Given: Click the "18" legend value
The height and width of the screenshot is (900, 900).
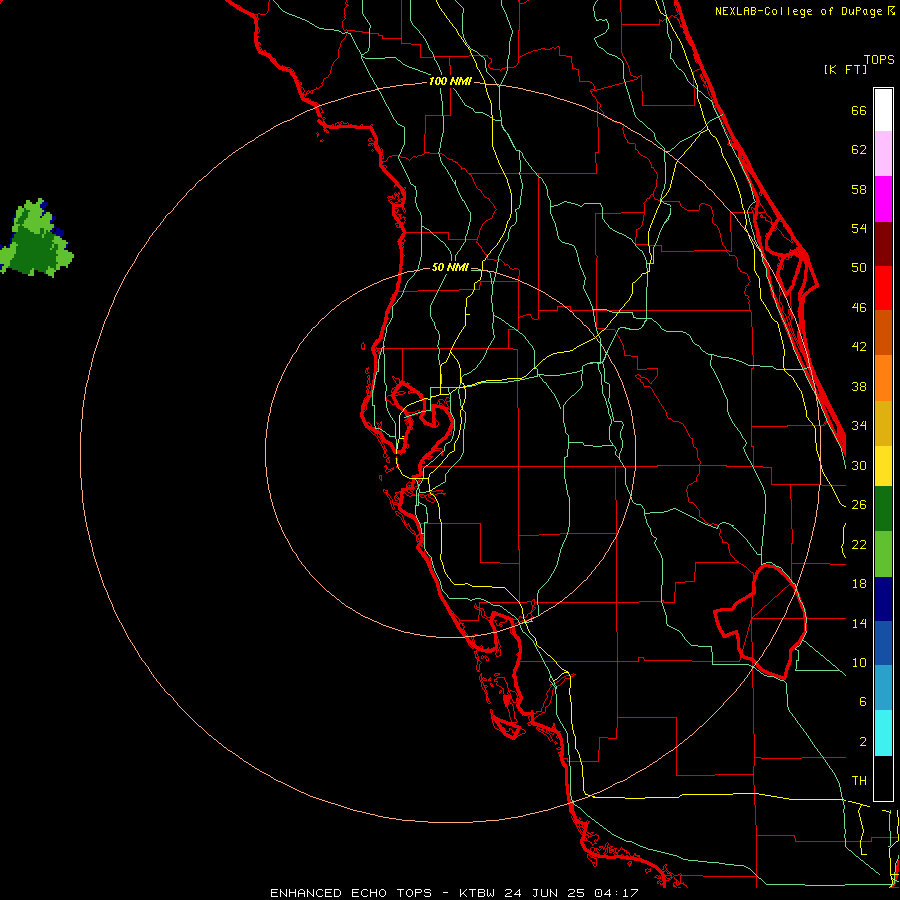Looking at the screenshot, I should pyautogui.click(x=859, y=584).
